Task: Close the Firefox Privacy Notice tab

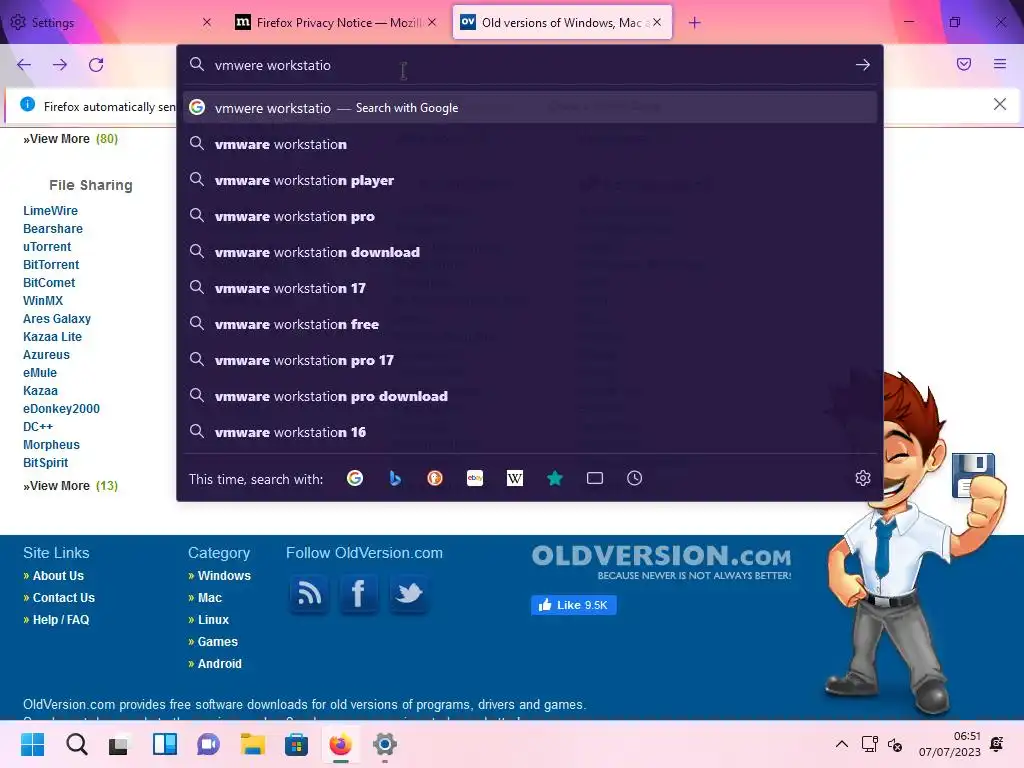Action: 432,22
